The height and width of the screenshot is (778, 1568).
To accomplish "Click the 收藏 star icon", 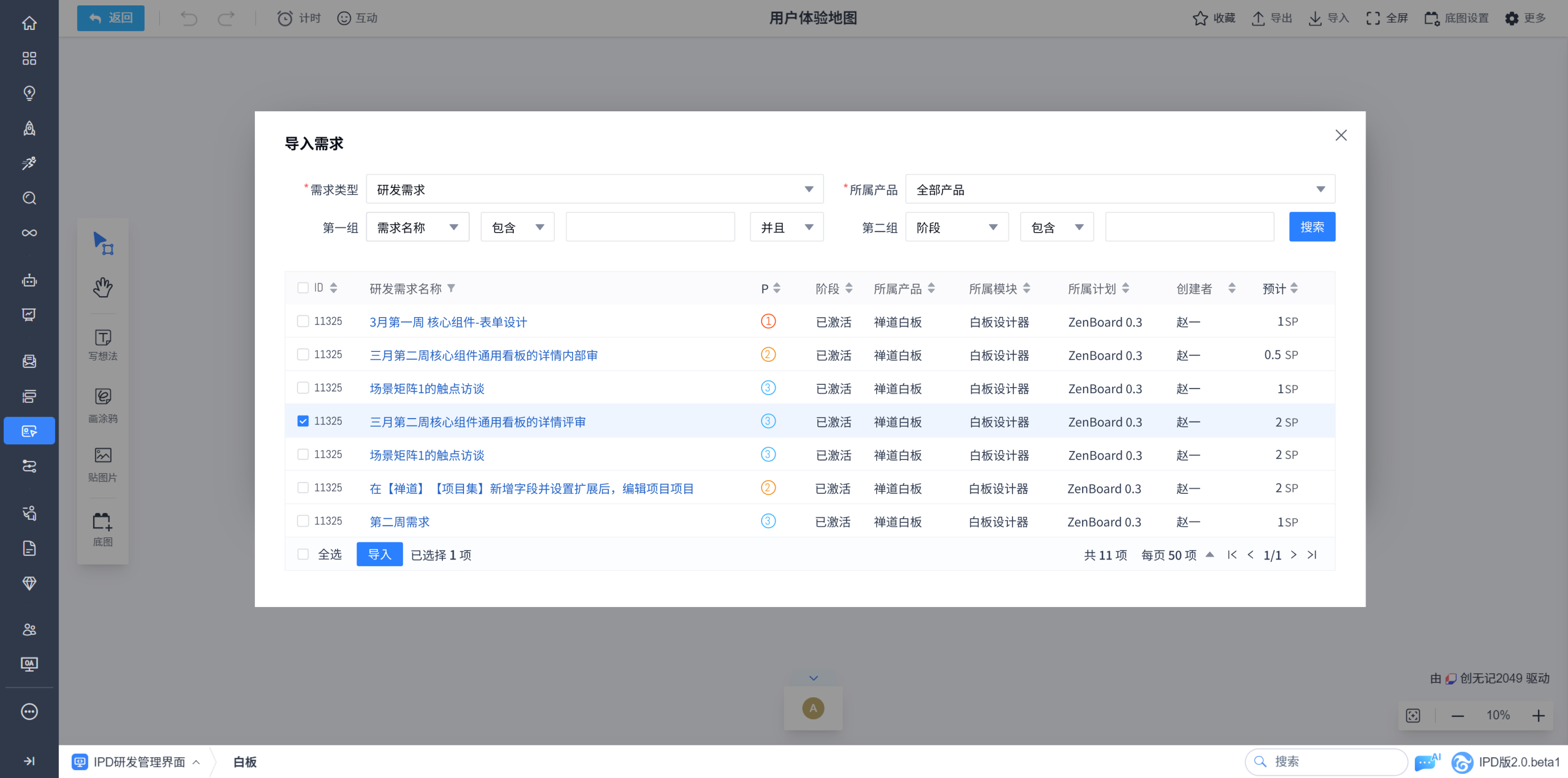I will (1200, 18).
